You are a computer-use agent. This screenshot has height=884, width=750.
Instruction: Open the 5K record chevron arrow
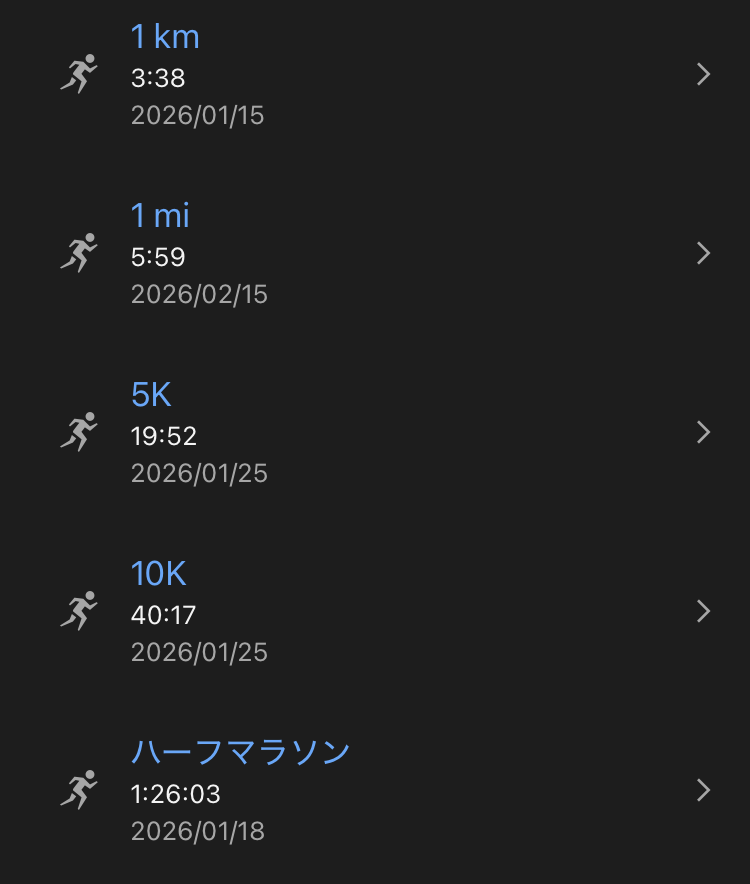[703, 432]
